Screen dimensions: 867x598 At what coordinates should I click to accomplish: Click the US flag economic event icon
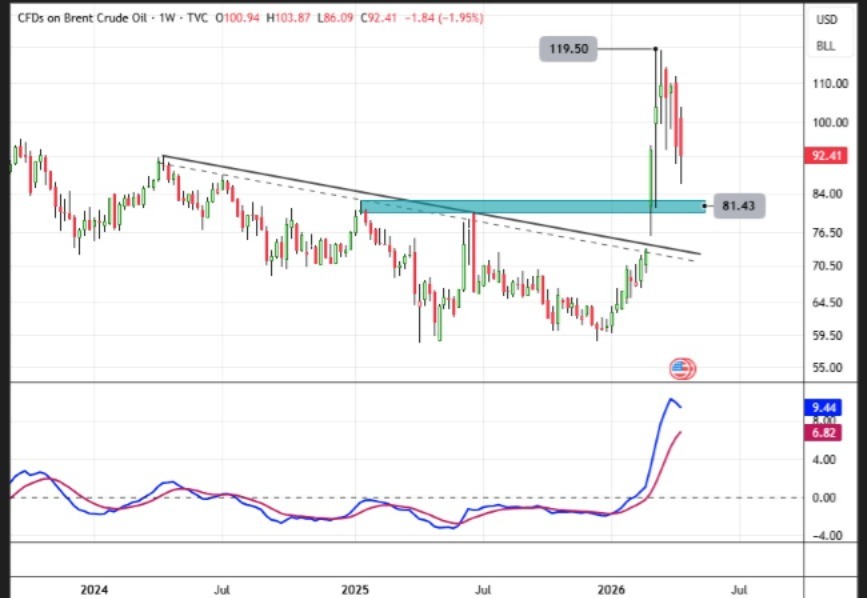point(681,369)
